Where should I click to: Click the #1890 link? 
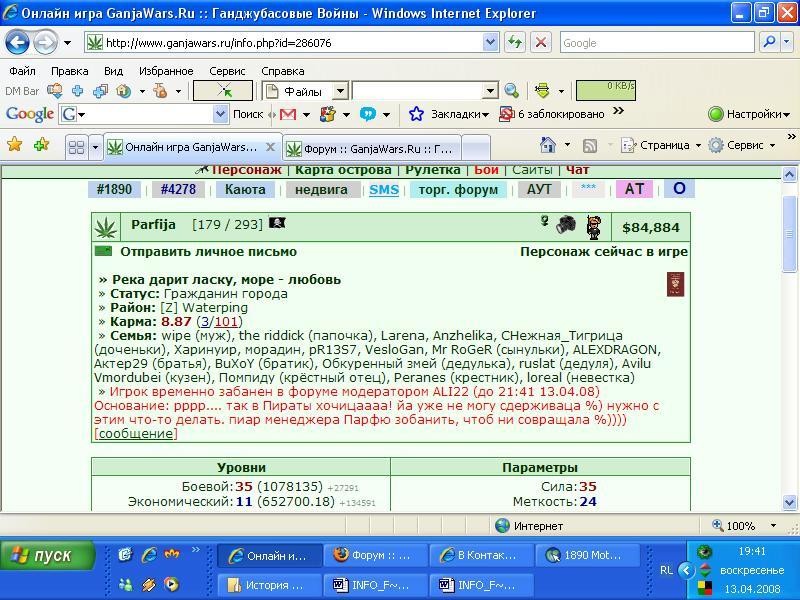coord(114,190)
